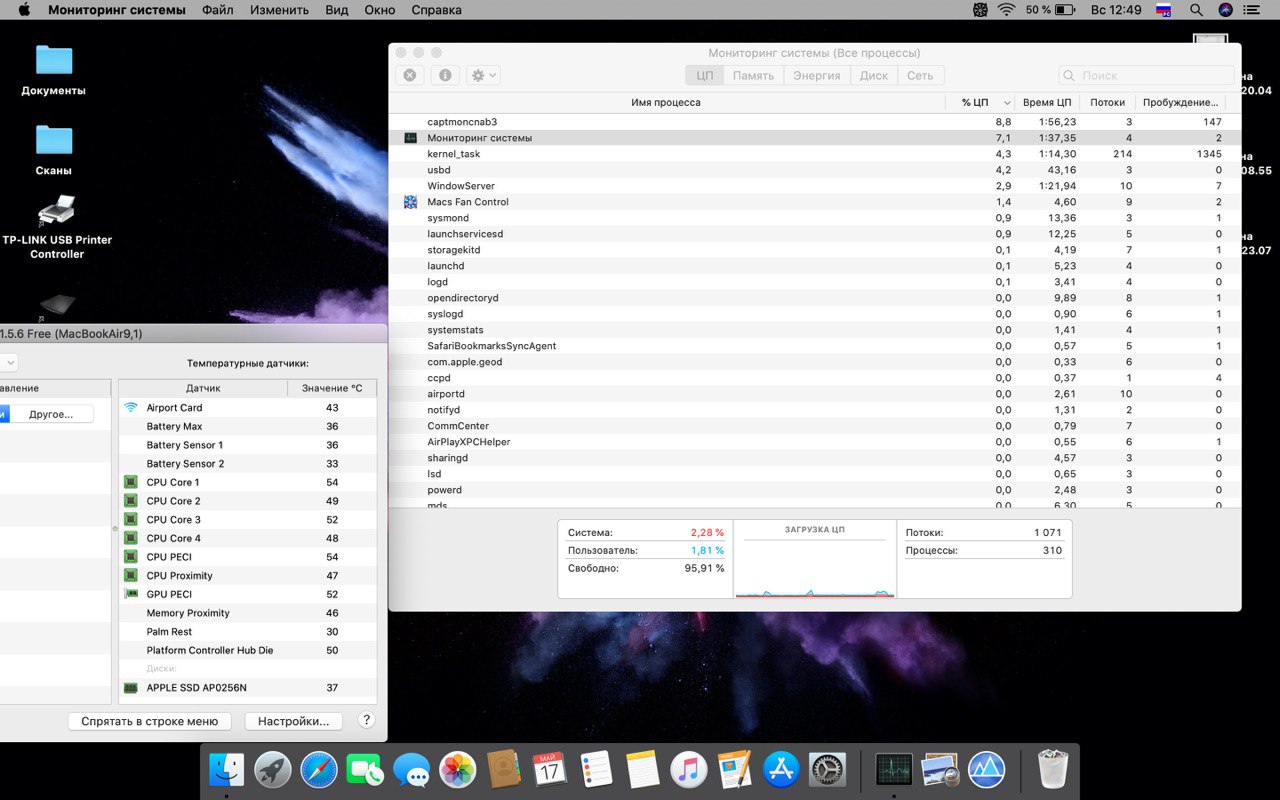Switch to the Диск tab

click(874, 75)
